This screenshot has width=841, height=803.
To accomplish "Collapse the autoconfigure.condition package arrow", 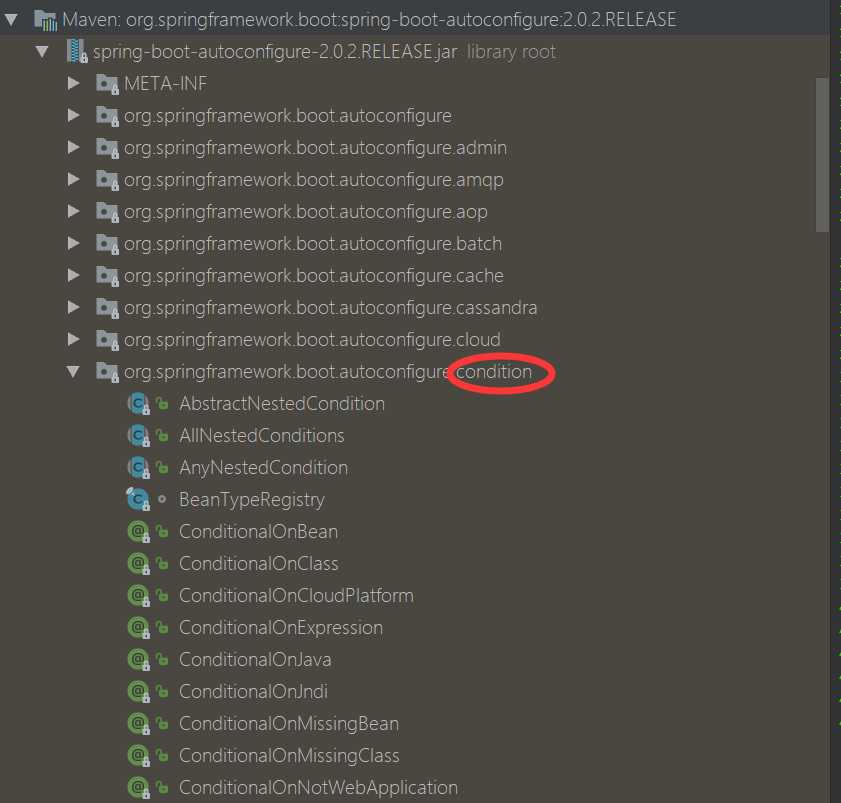I will (x=73, y=372).
